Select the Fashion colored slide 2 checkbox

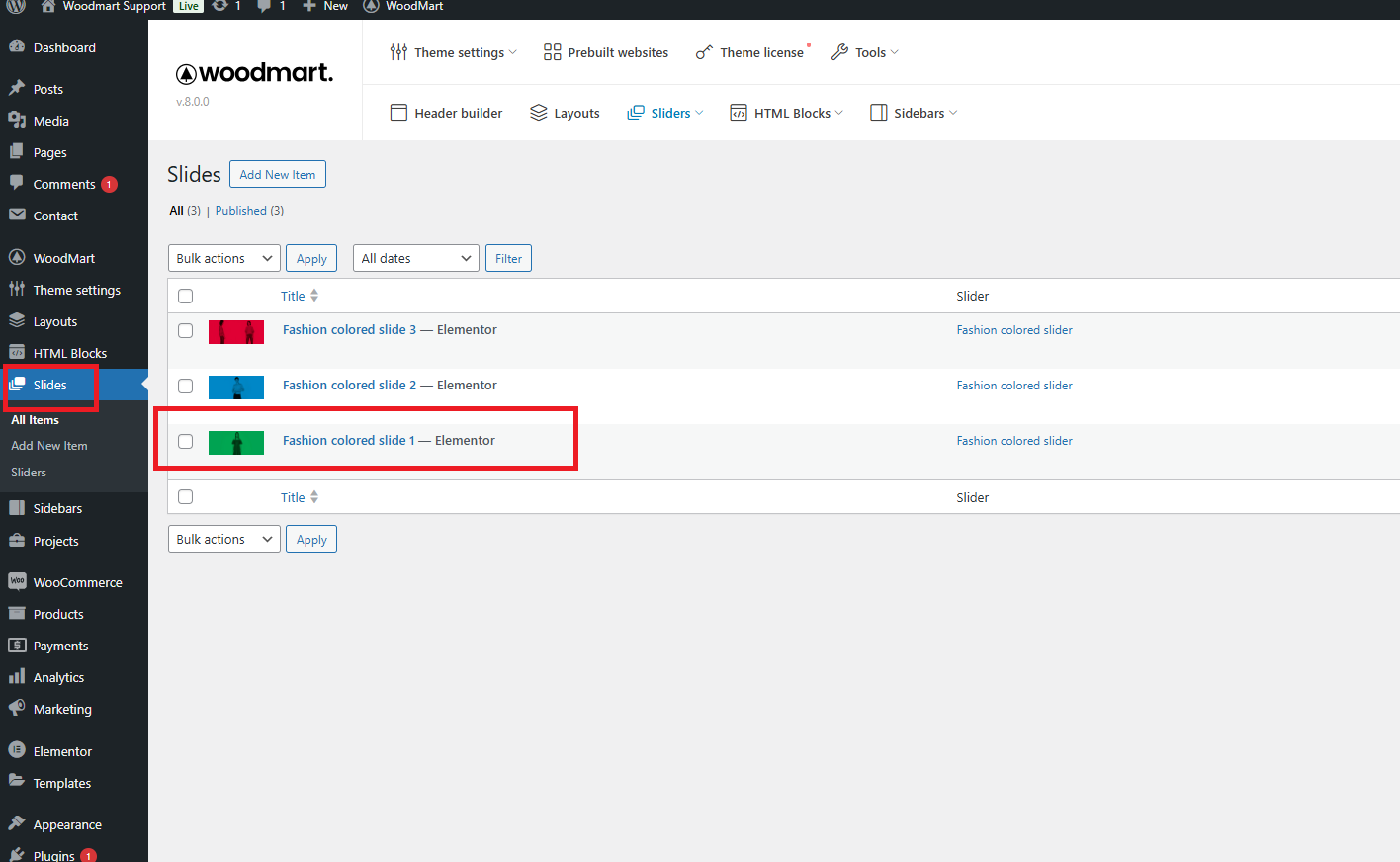click(185, 386)
